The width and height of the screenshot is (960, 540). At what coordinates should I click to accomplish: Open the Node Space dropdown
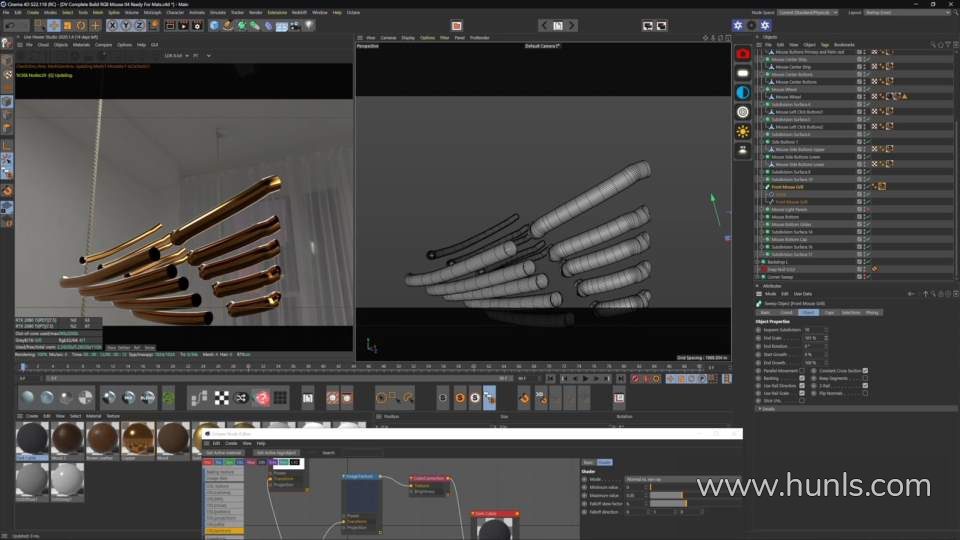coord(808,12)
